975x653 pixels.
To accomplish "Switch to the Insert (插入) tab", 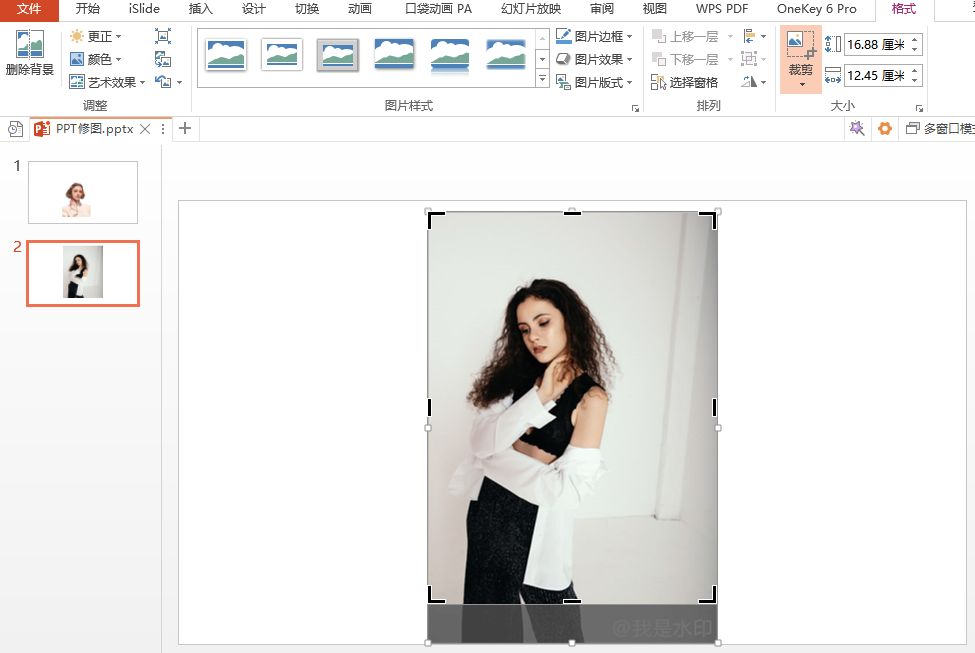I will (200, 9).
